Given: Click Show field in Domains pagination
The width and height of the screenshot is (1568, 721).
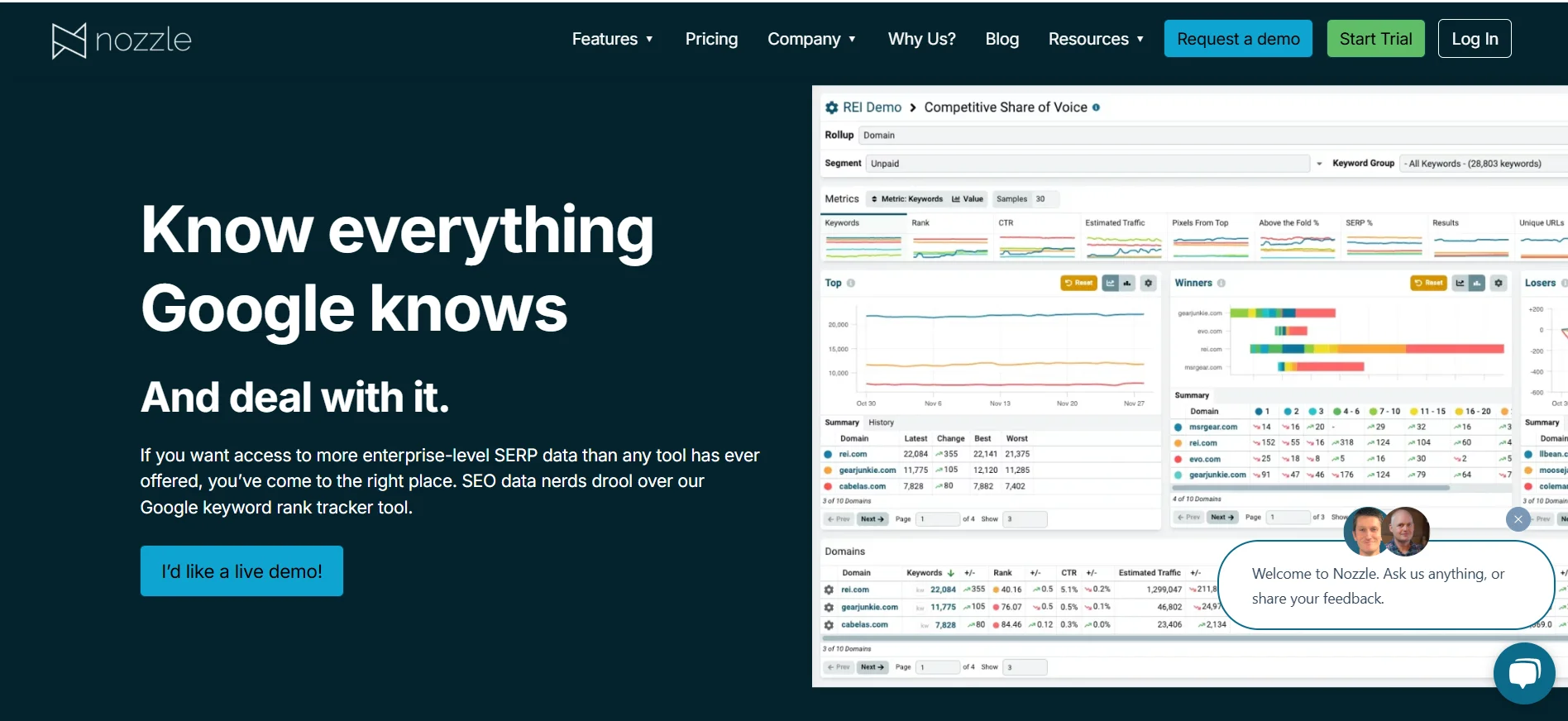Looking at the screenshot, I should click(x=1025, y=667).
